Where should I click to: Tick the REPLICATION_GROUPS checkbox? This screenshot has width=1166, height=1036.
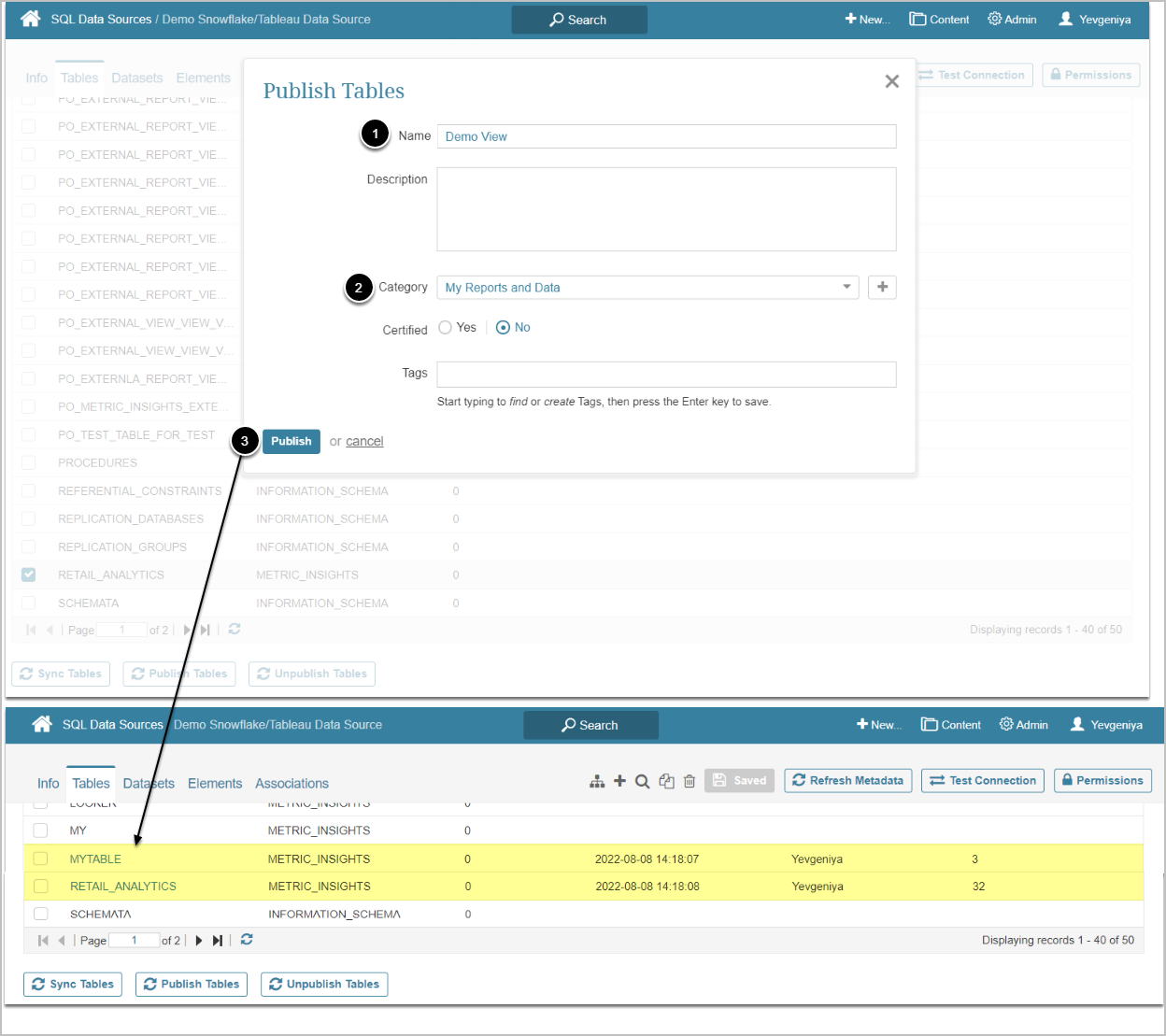tap(29, 546)
